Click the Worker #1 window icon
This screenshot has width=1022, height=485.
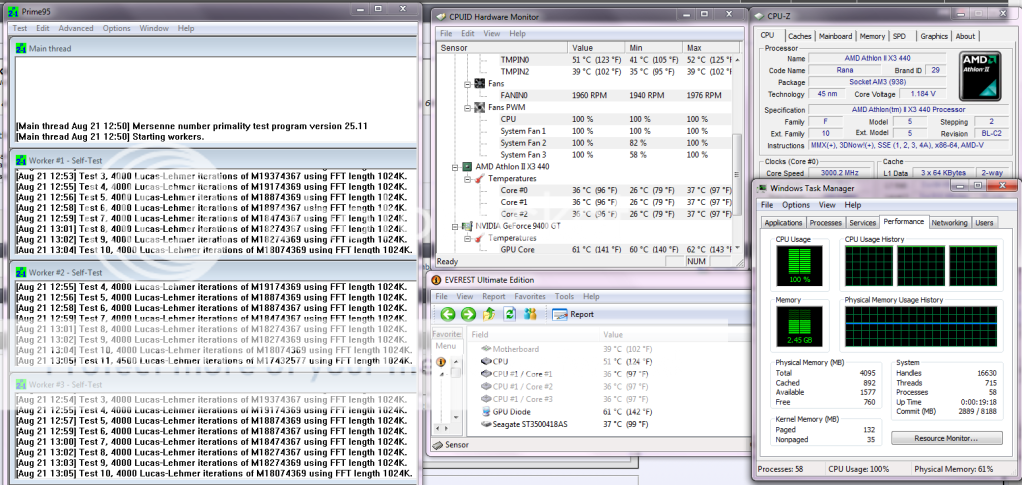(x=21, y=160)
